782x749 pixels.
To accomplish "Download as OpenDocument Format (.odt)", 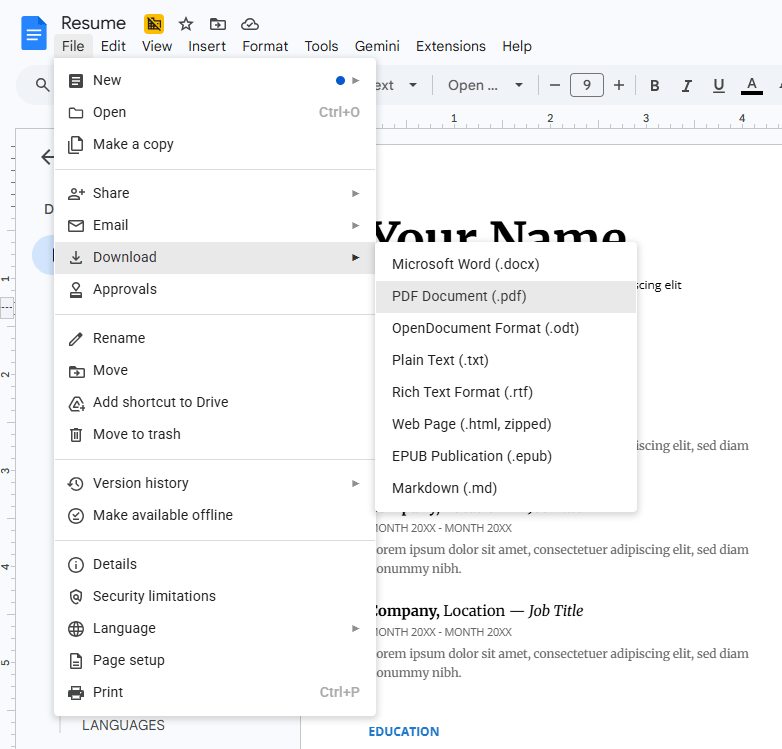I will click(x=506, y=328).
